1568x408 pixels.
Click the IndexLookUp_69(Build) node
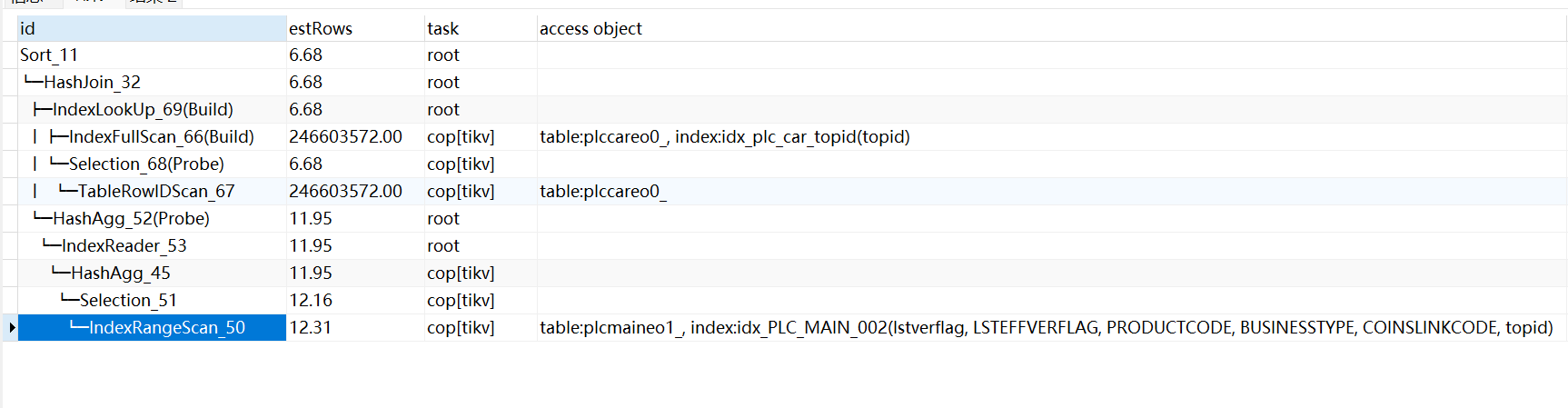point(143,110)
